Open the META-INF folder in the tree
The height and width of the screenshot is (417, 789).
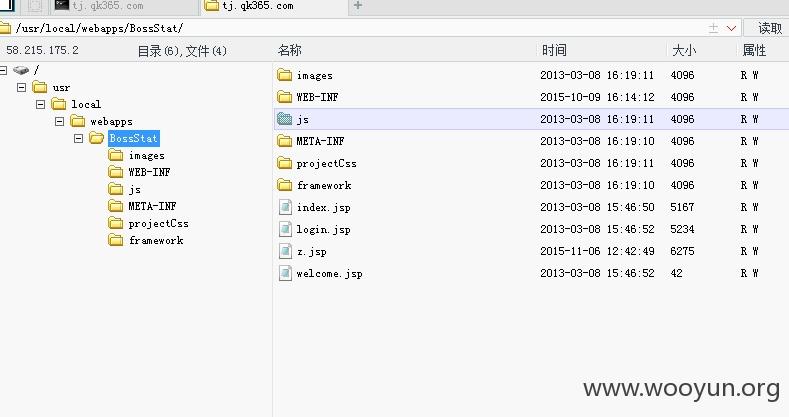point(152,206)
